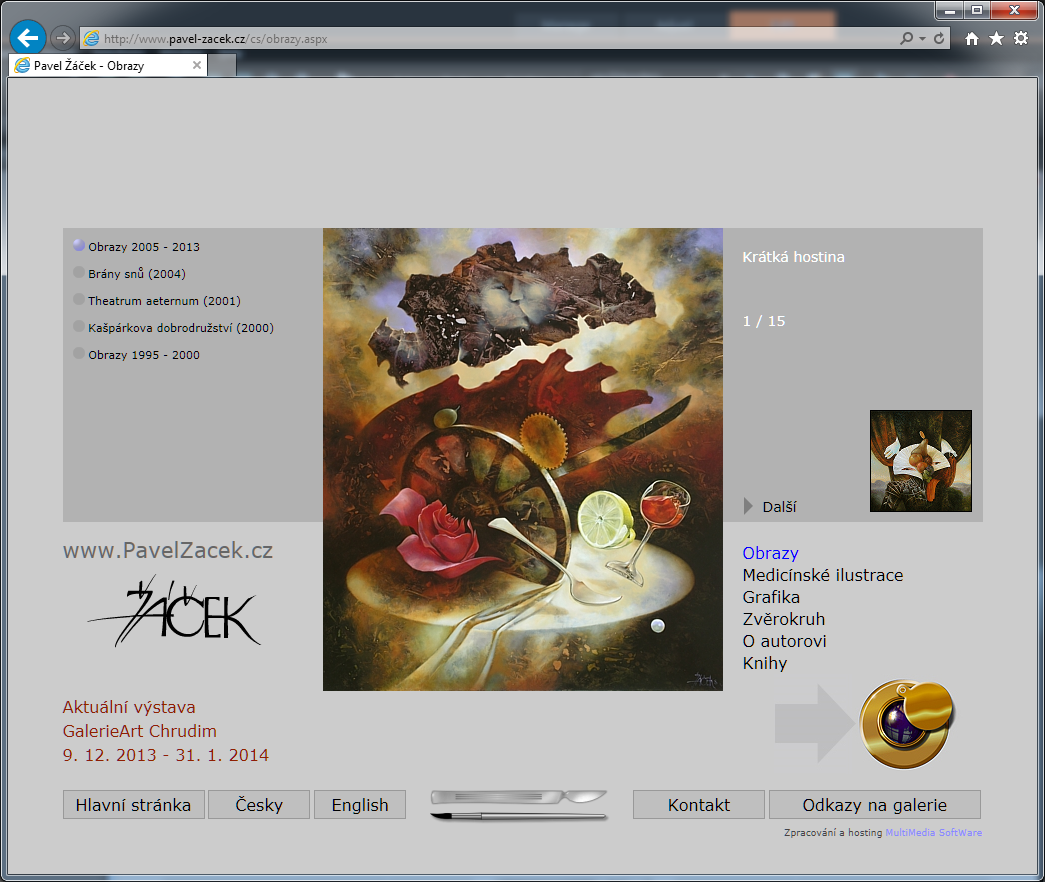The width and height of the screenshot is (1045, 882).
Task: Open browser Tools gear icon
Action: [x=1021, y=39]
